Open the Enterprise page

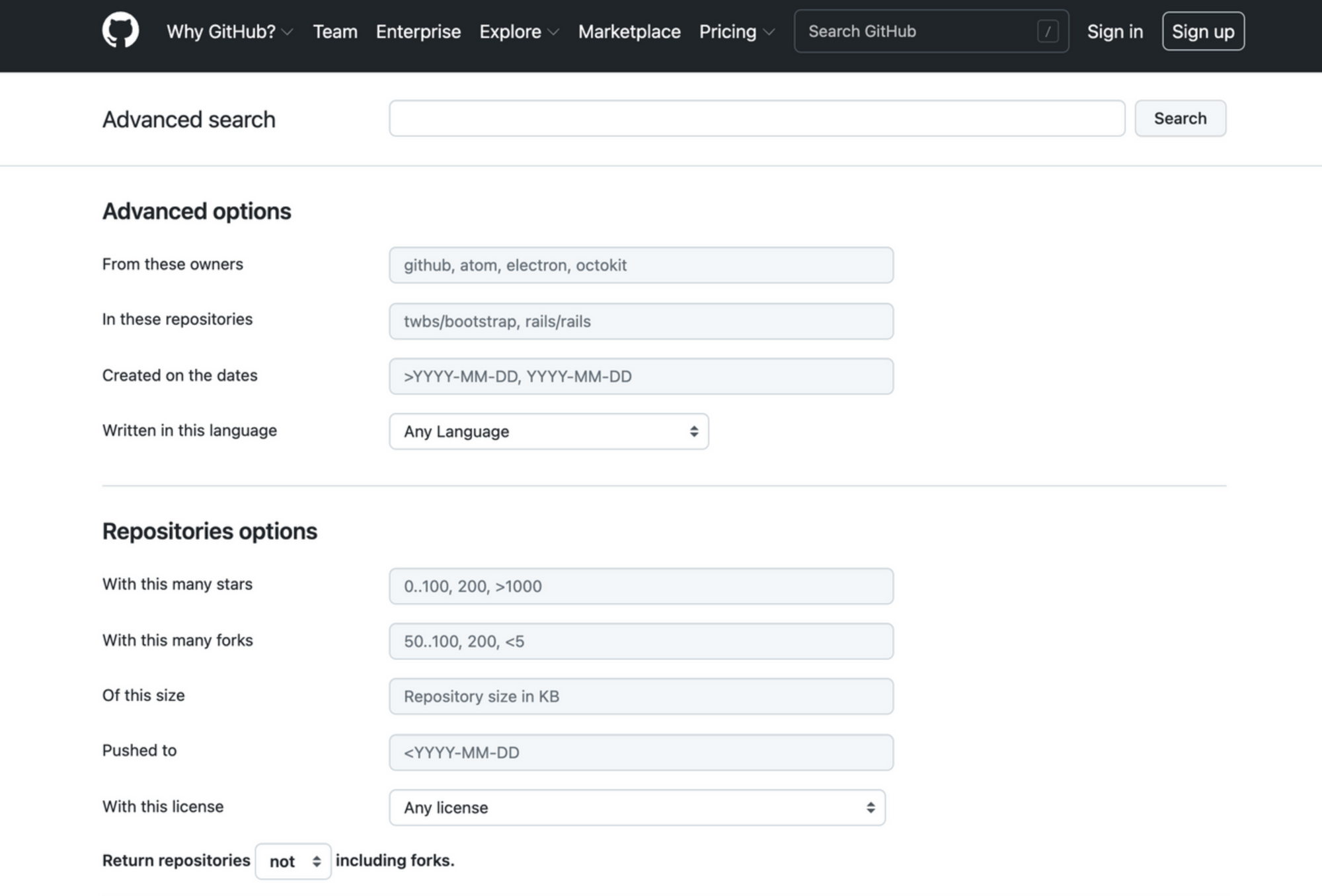pyautogui.click(x=418, y=32)
